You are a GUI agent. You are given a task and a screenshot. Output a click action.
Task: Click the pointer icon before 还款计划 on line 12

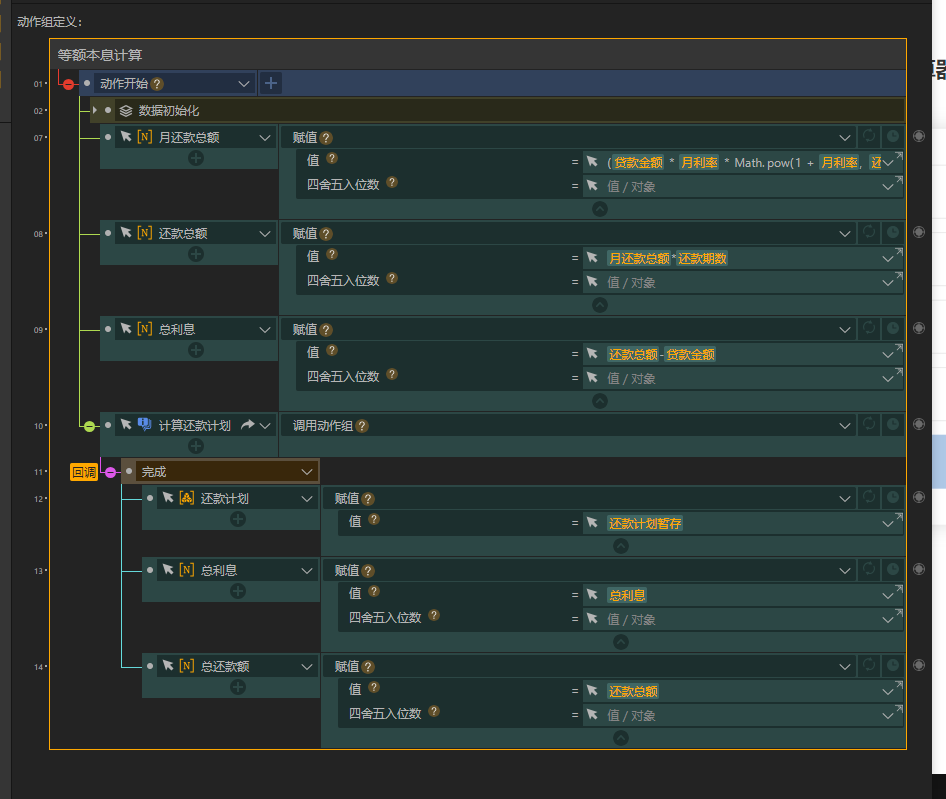[168, 497]
